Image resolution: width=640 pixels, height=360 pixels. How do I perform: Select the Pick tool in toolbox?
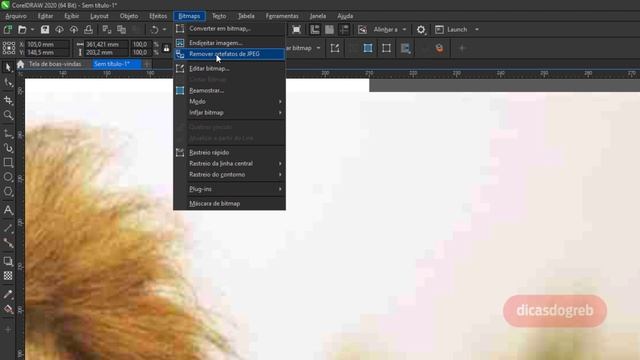8,67
